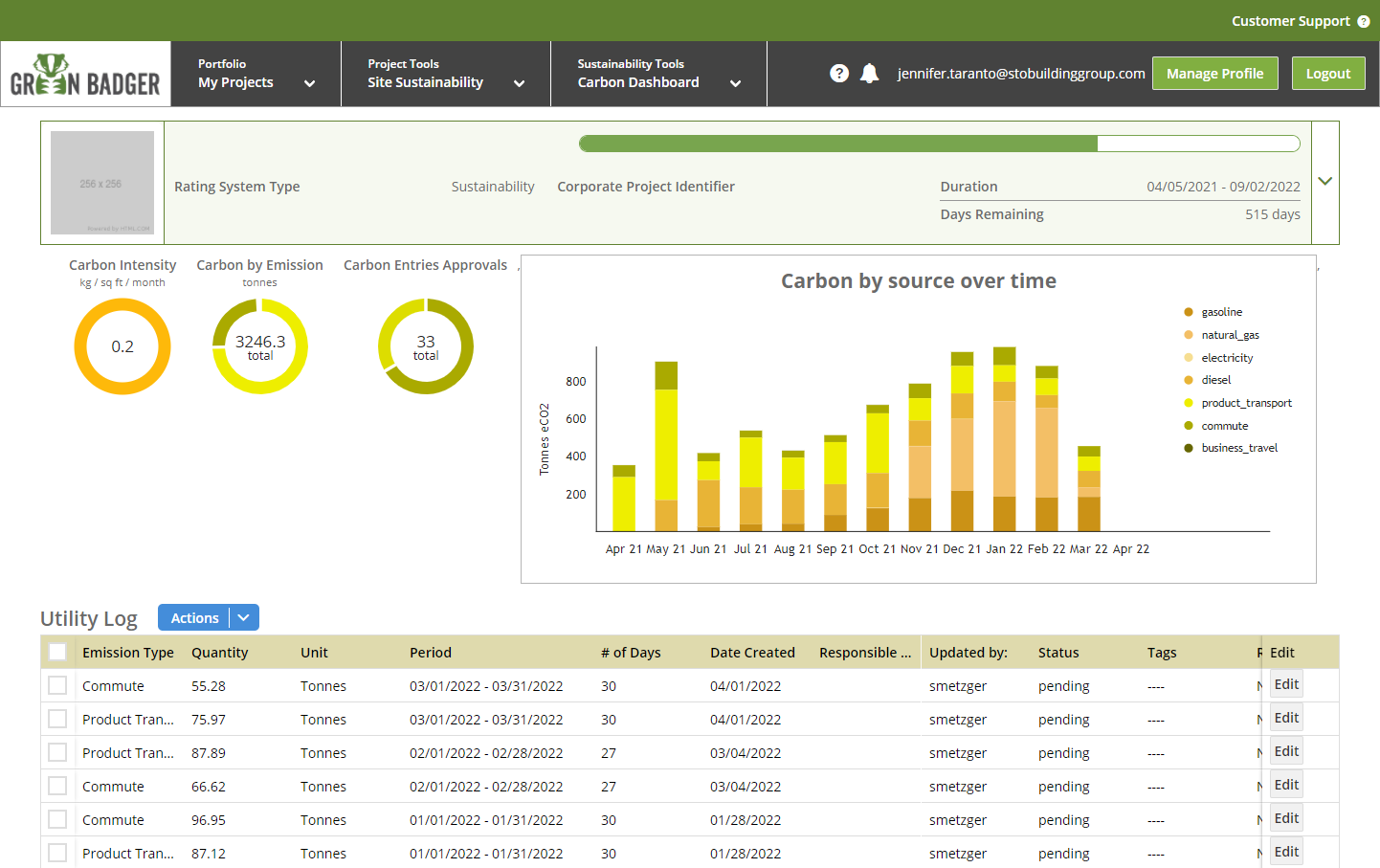Open the Project Tools Site Sustainability dropdown
The height and width of the screenshot is (868, 1380).
pos(446,74)
